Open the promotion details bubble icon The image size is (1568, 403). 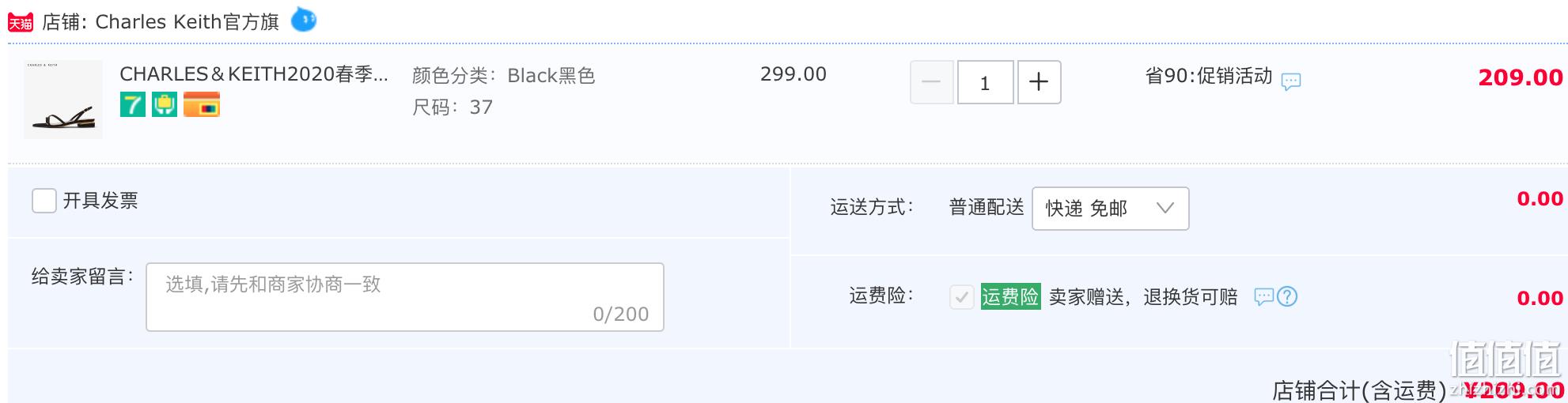click(x=1291, y=81)
